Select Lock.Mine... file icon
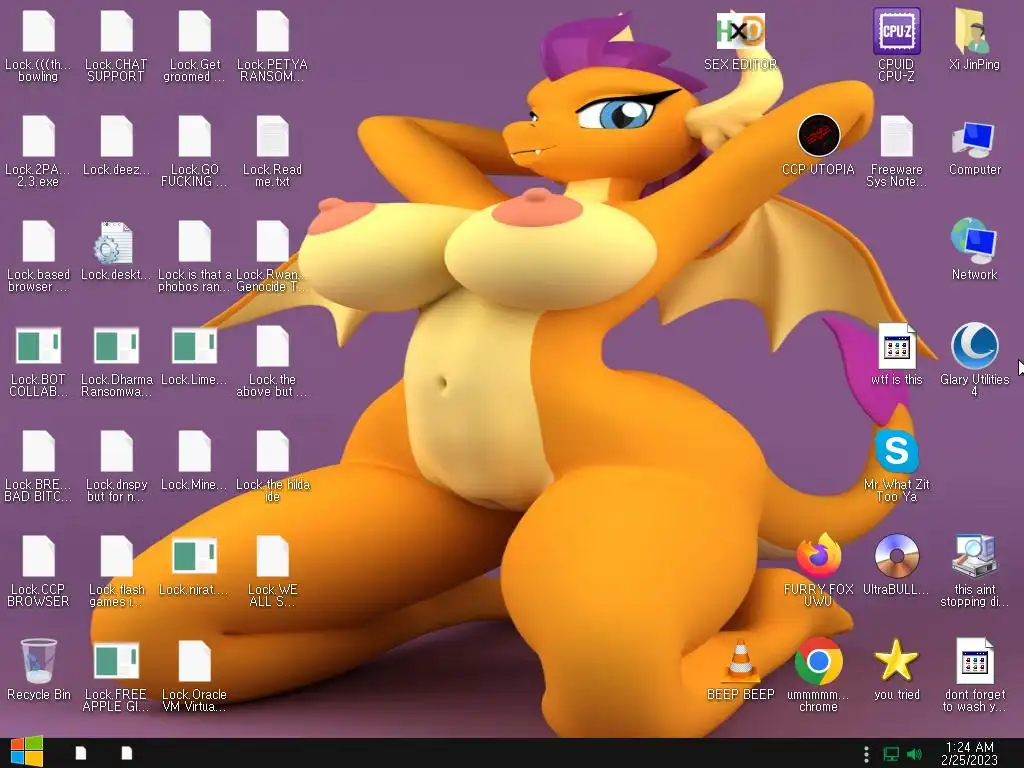The width and height of the screenshot is (1024, 768). pos(195,451)
